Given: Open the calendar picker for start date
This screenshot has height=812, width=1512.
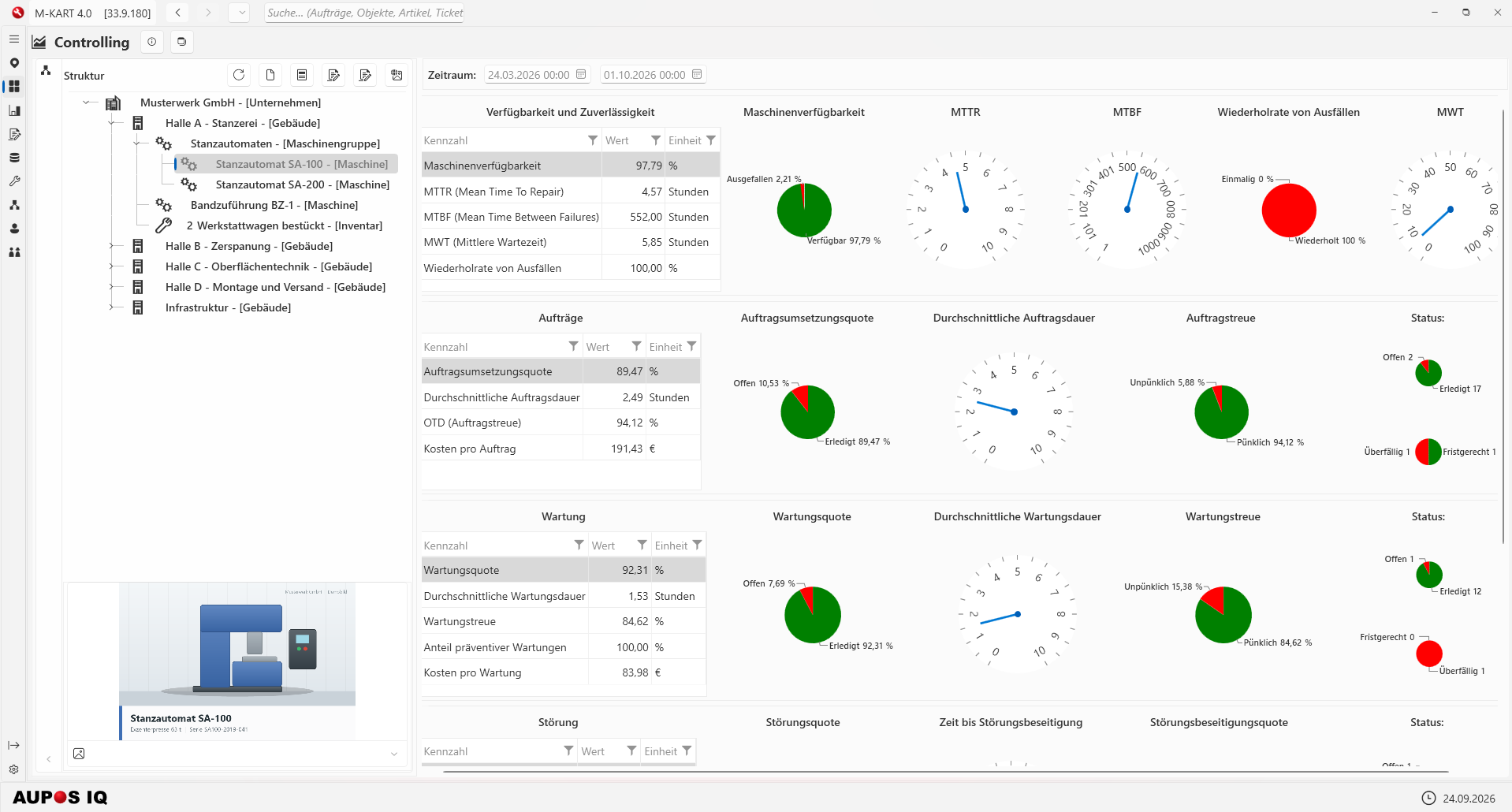Looking at the screenshot, I should [x=581, y=74].
